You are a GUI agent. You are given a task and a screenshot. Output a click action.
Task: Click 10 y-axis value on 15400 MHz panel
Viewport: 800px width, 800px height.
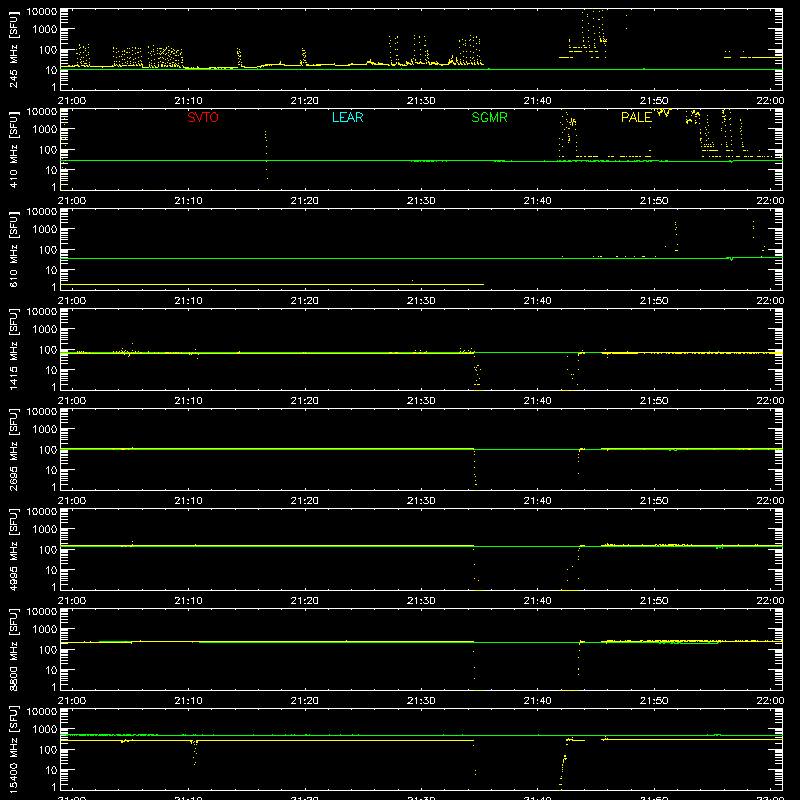(51, 770)
